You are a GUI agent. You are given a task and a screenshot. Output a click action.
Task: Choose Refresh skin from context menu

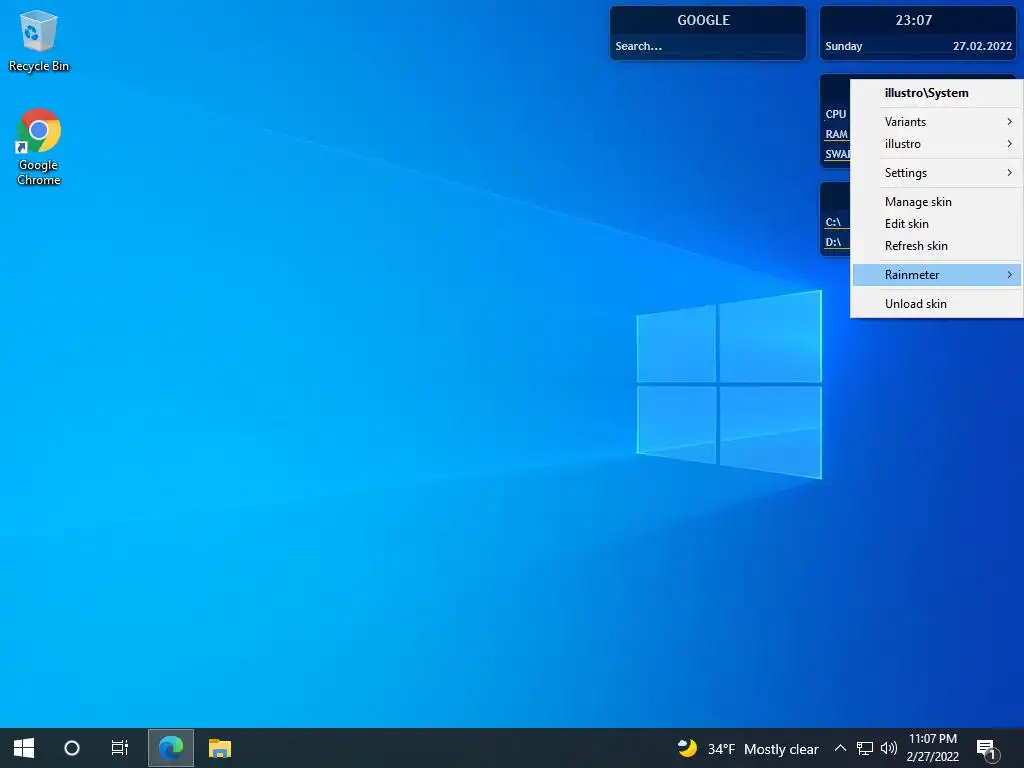[x=936, y=246]
